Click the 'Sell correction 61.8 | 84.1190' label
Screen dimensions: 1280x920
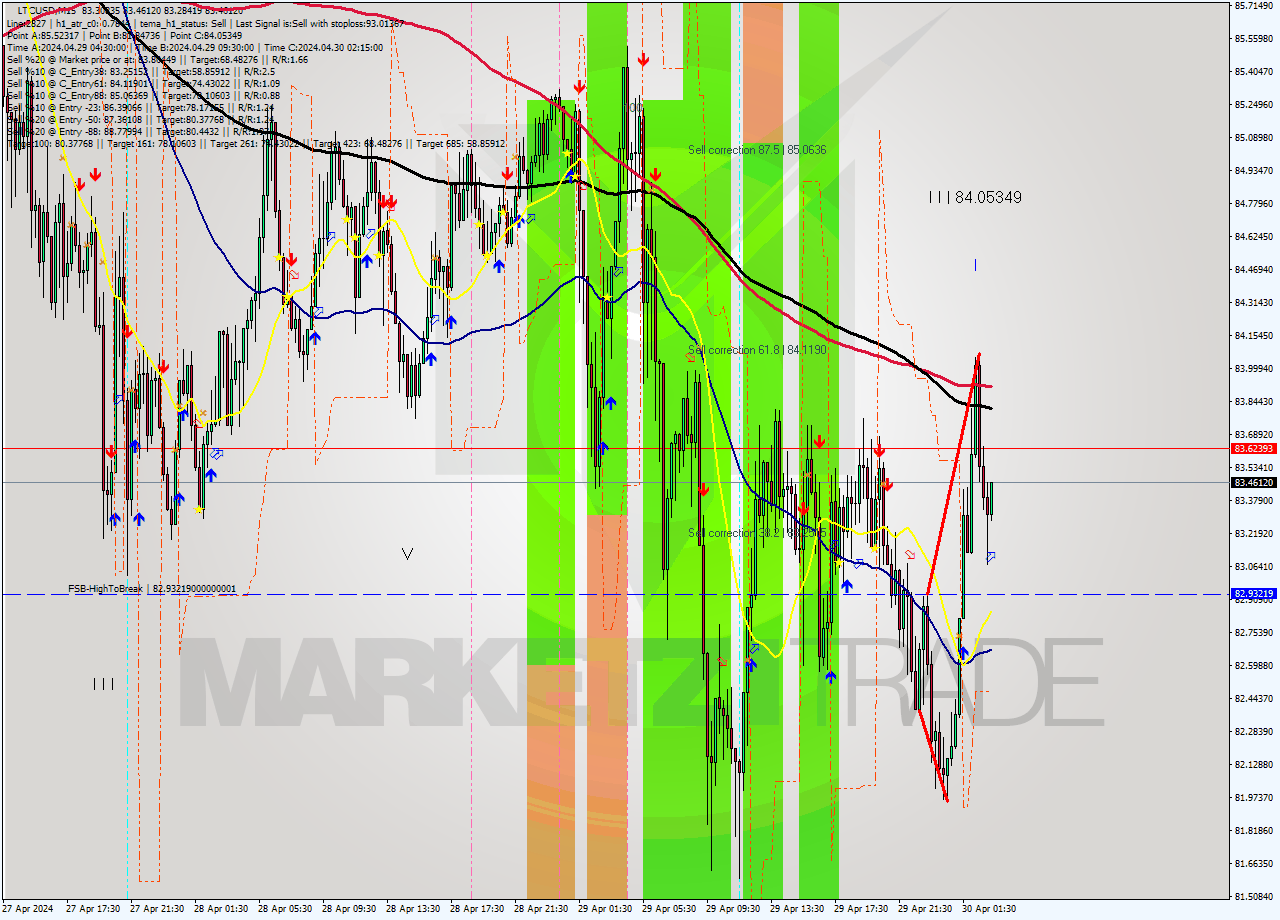[x=757, y=350]
